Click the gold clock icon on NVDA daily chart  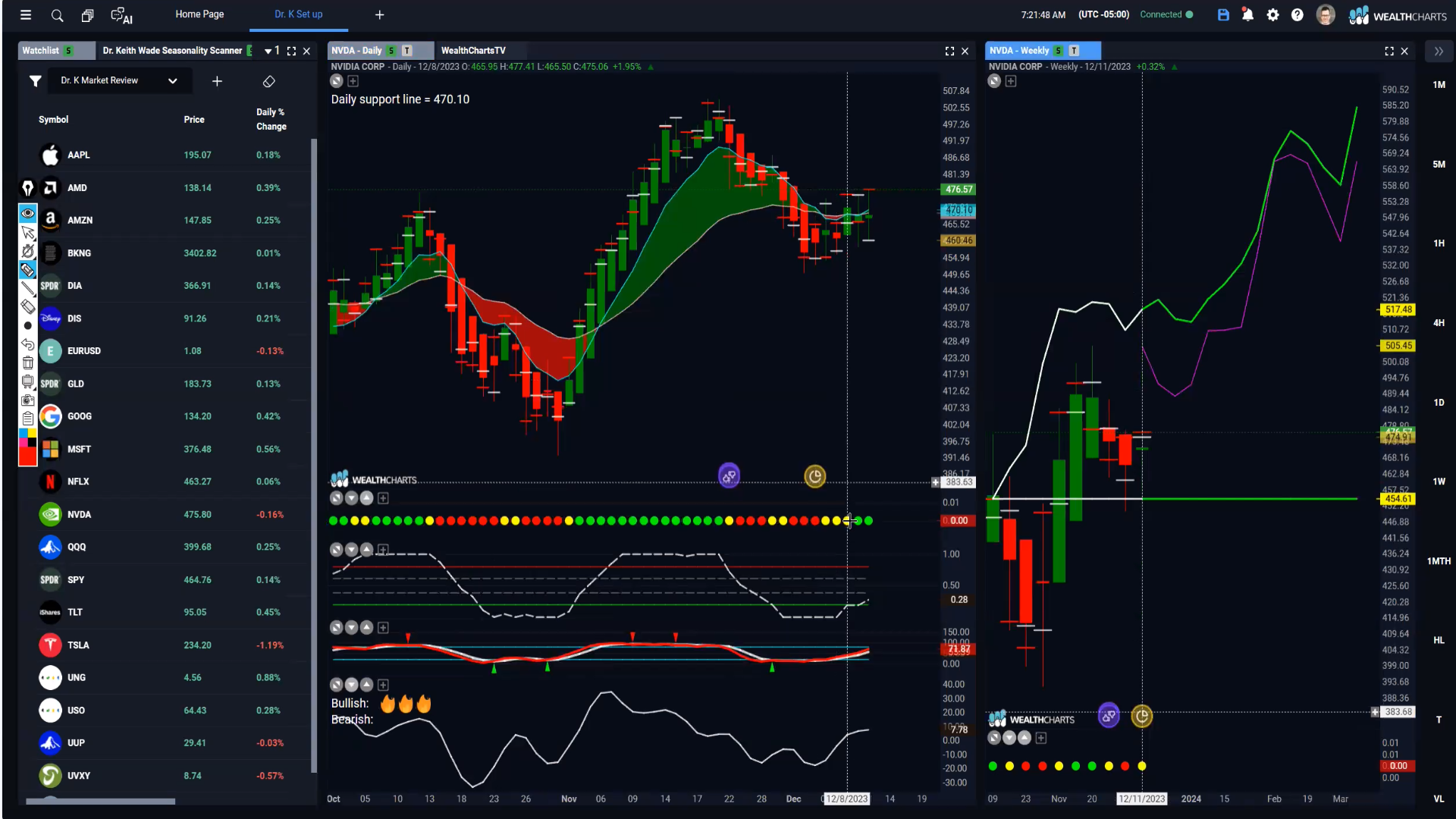click(x=814, y=476)
